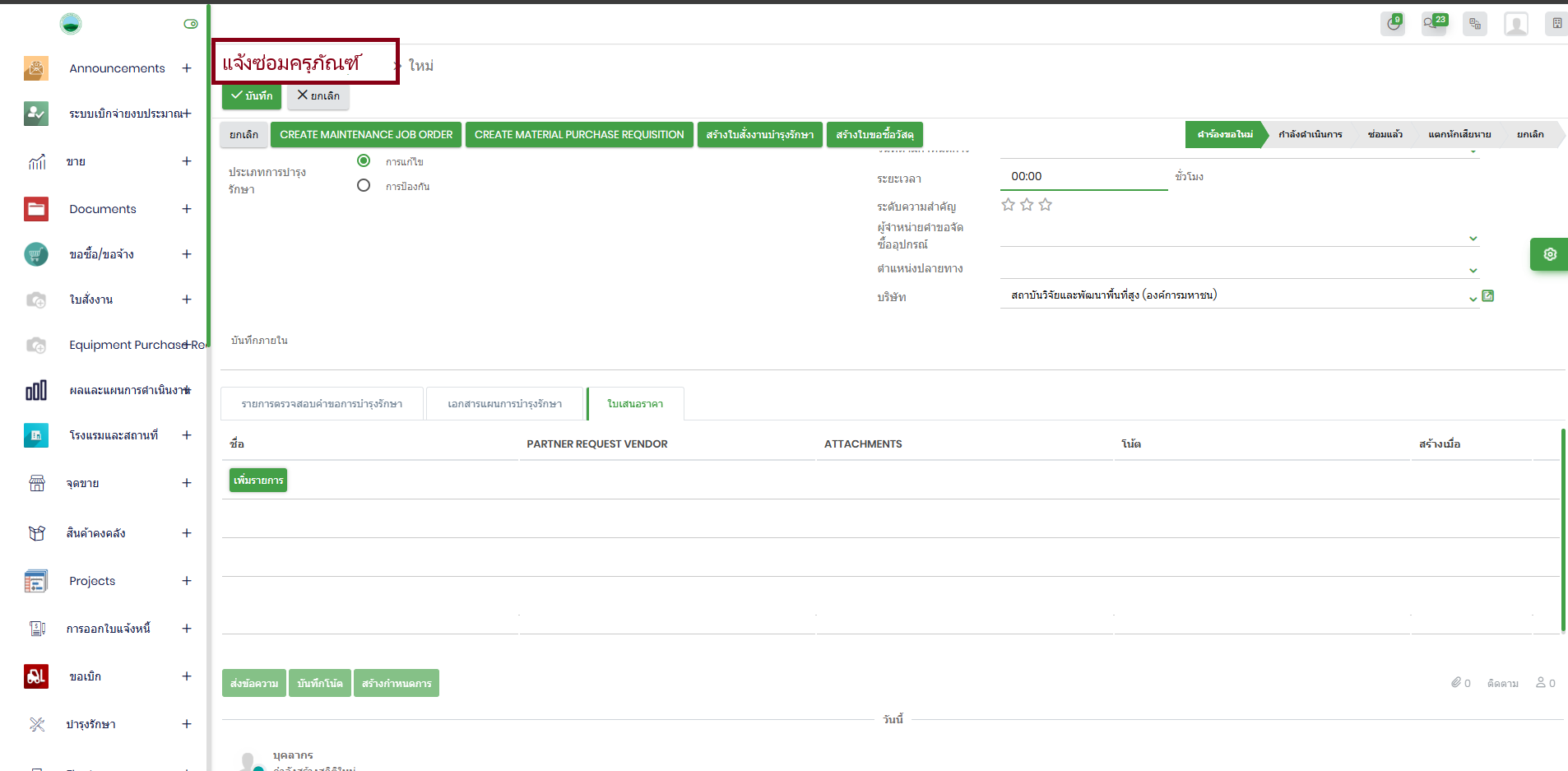1568x771 pixels.
Task: Click the user avatar icon in top bar
Action: pyautogui.click(x=1515, y=24)
